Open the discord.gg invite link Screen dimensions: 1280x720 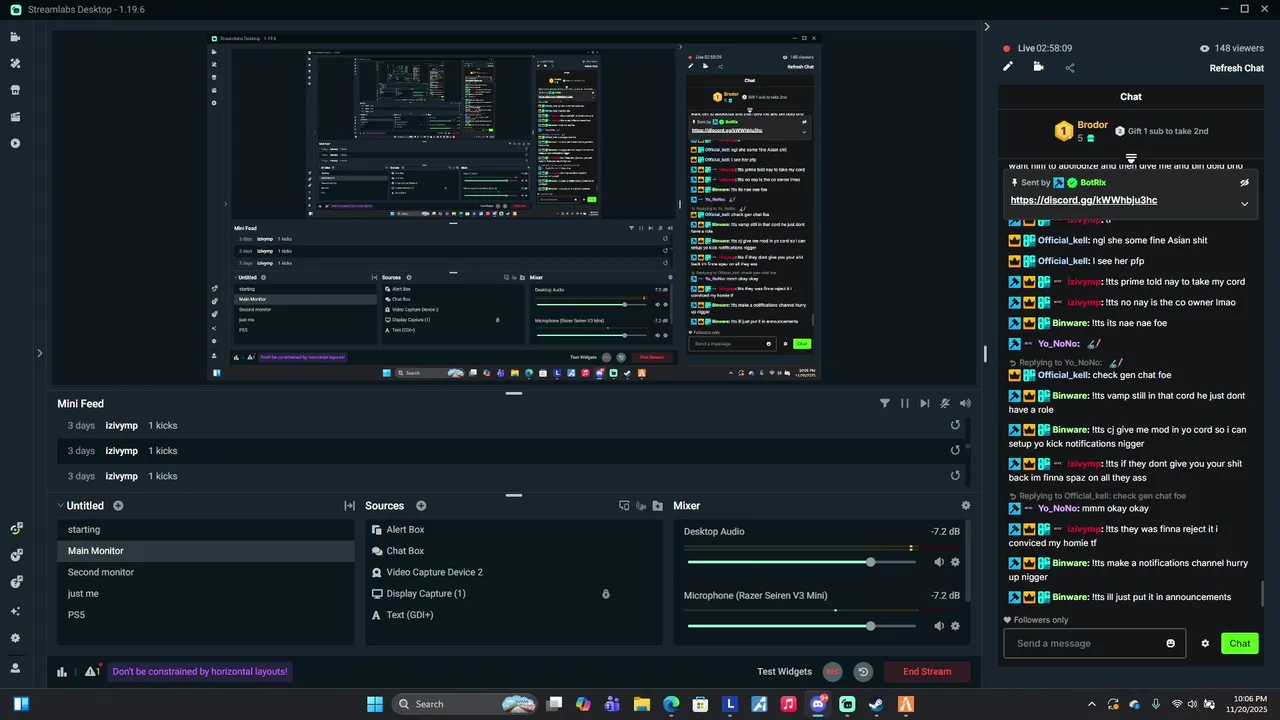tap(1084, 200)
